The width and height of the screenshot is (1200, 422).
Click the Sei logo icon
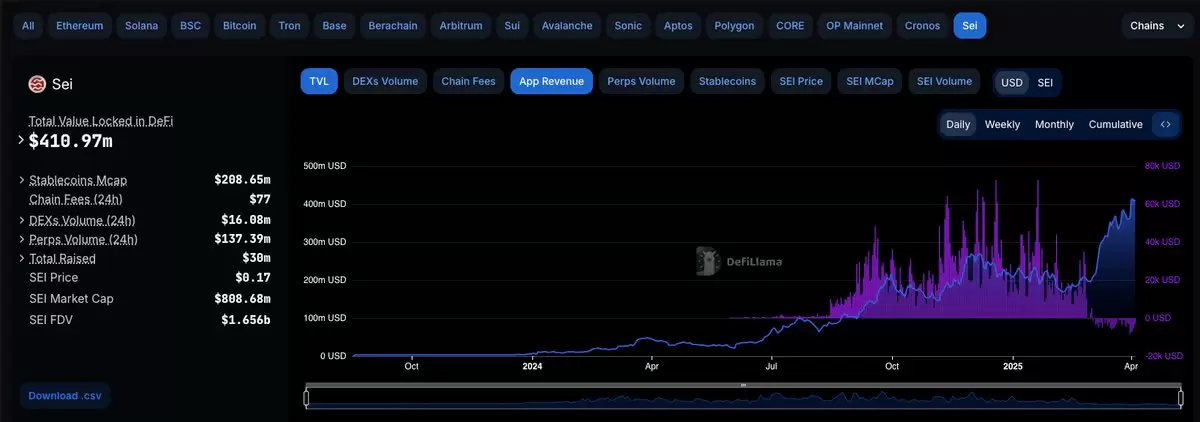click(x=37, y=84)
